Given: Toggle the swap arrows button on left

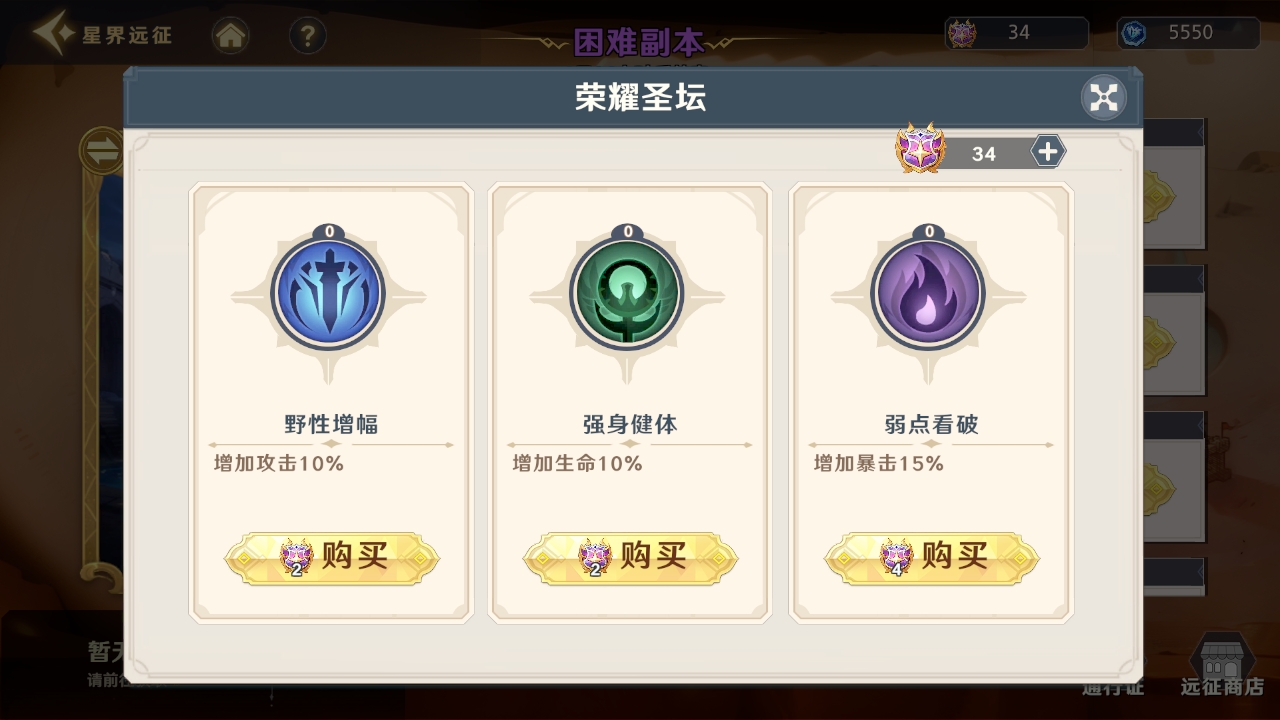Looking at the screenshot, I should click(101, 152).
